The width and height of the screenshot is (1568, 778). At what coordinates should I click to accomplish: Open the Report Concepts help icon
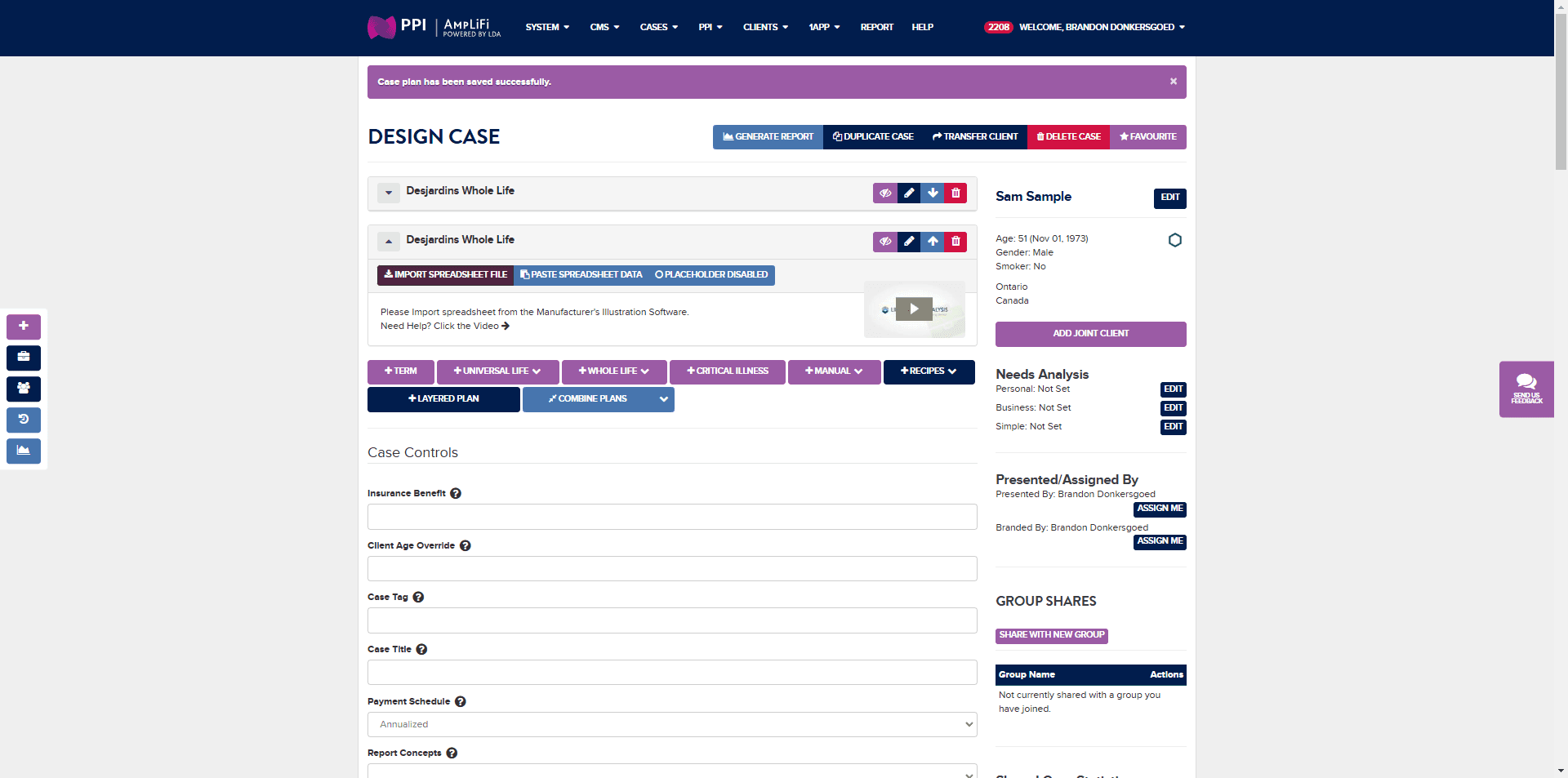click(x=452, y=753)
